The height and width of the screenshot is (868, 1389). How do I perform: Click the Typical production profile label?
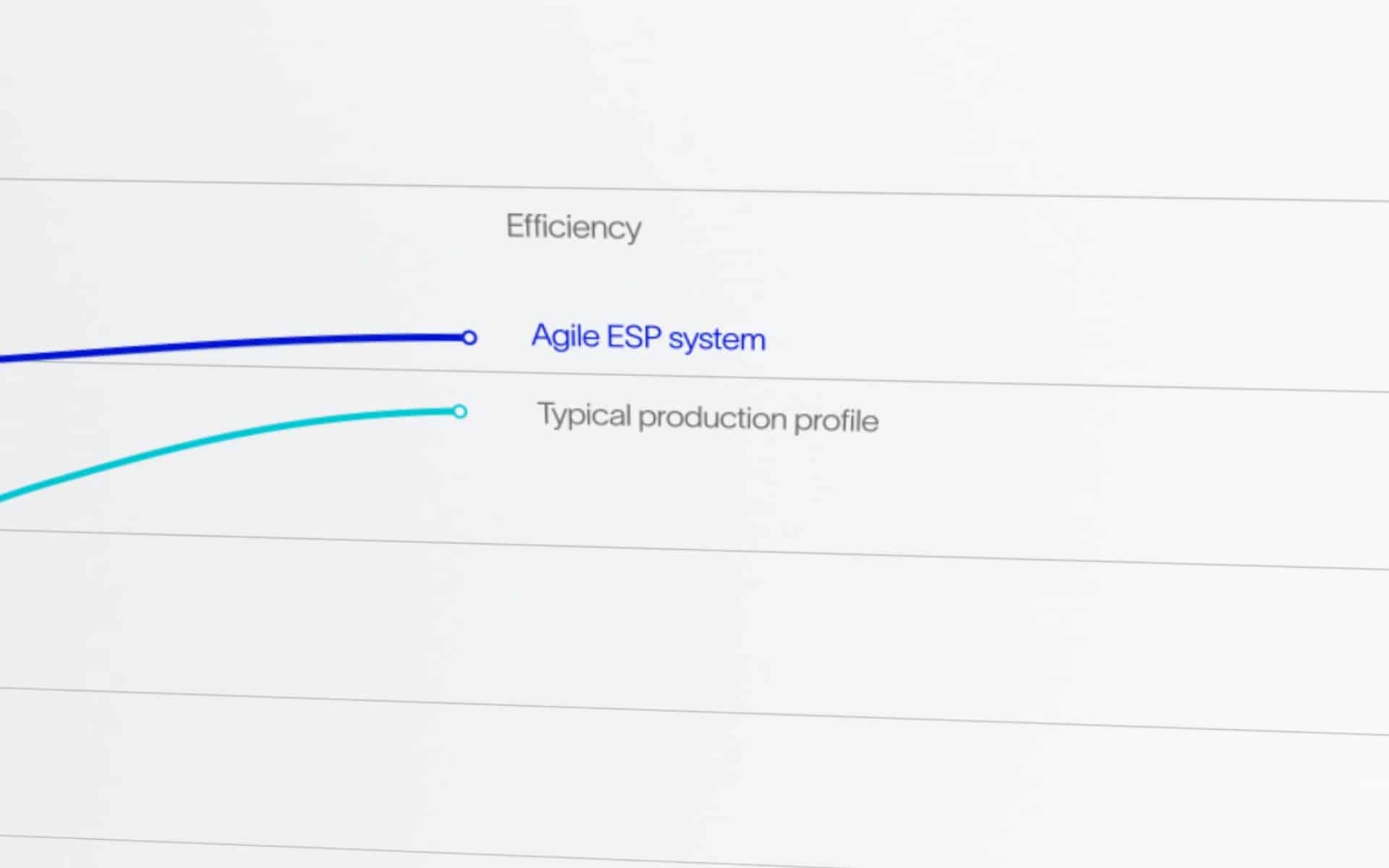pos(708,417)
